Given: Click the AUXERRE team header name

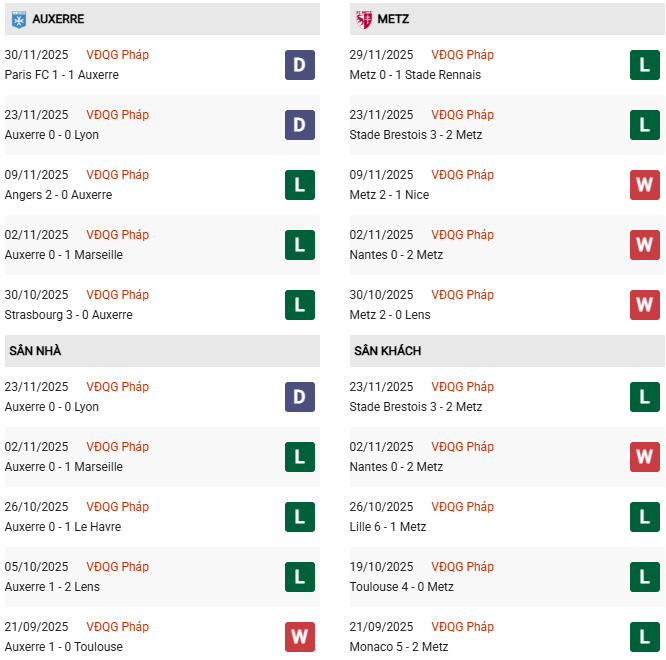Looking at the screenshot, I should (58, 19).
